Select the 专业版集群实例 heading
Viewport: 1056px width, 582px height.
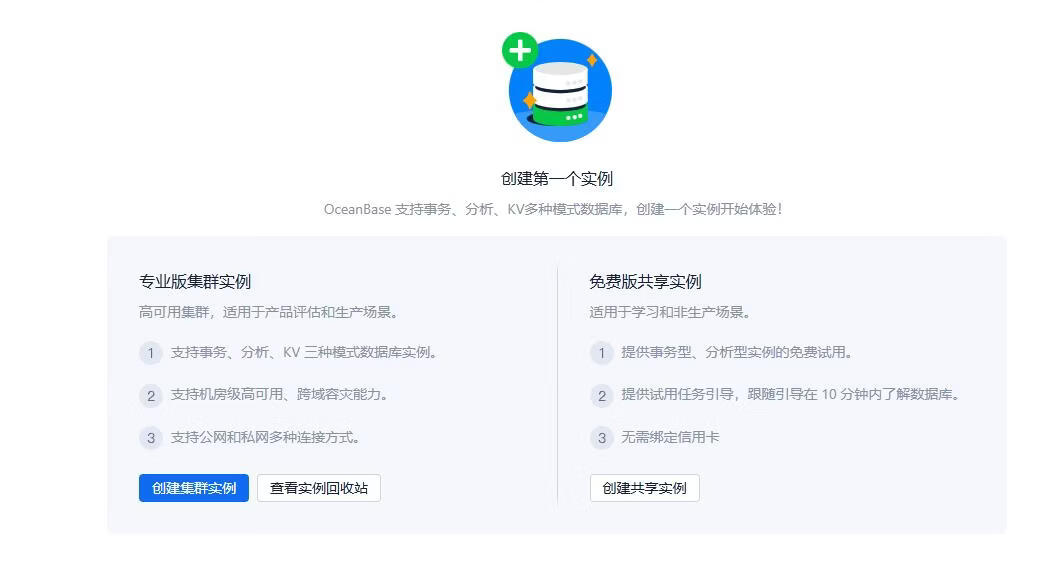pyautogui.click(x=195, y=282)
